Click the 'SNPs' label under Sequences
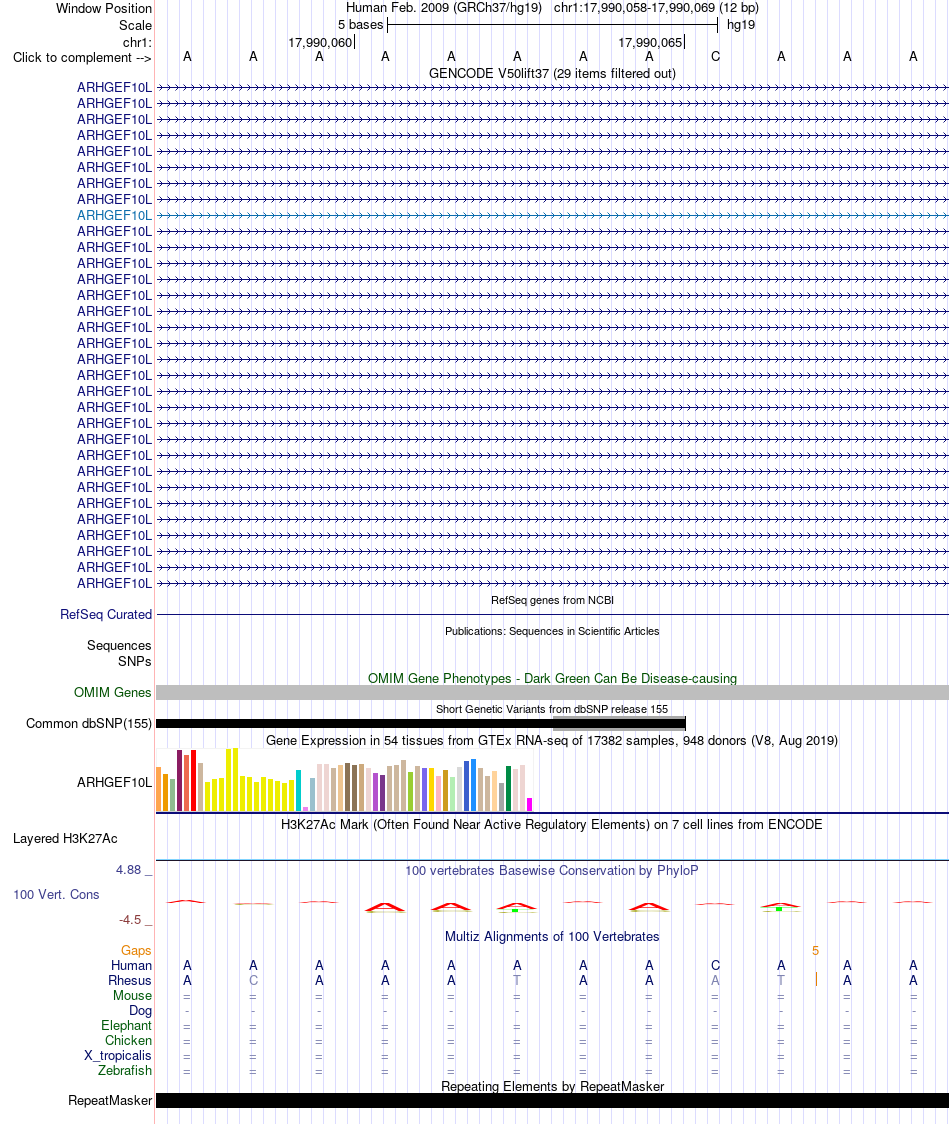Screen dimensions: 950x1124 click(x=134, y=661)
